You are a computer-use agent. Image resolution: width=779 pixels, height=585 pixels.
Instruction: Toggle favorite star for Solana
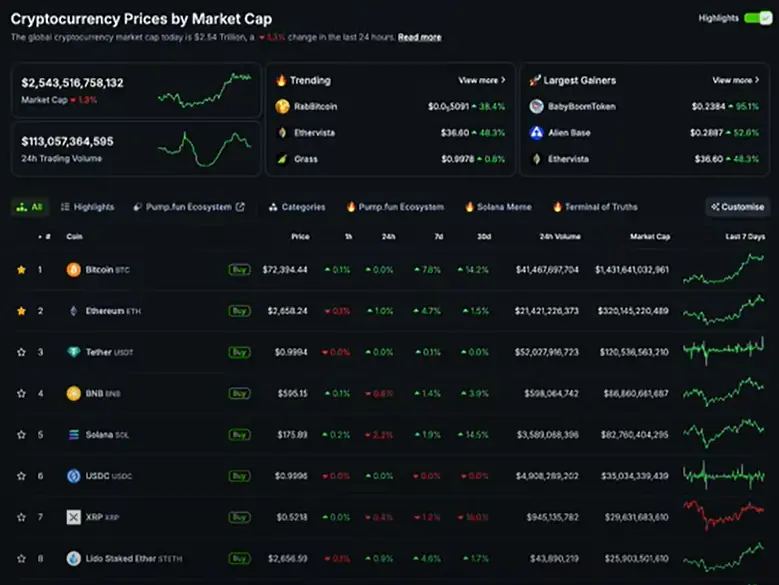[x=21, y=435]
